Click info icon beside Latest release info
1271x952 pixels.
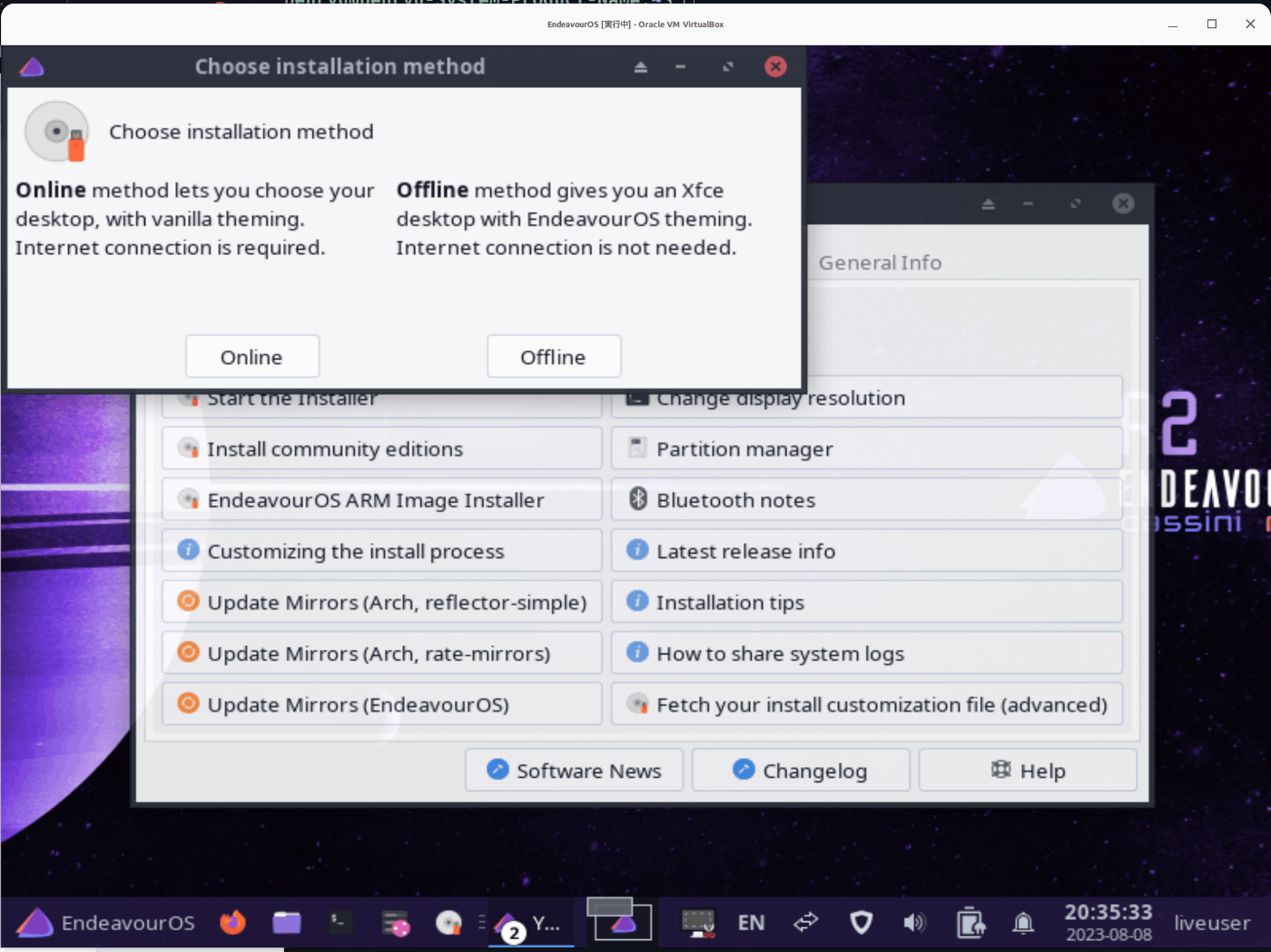coord(638,550)
